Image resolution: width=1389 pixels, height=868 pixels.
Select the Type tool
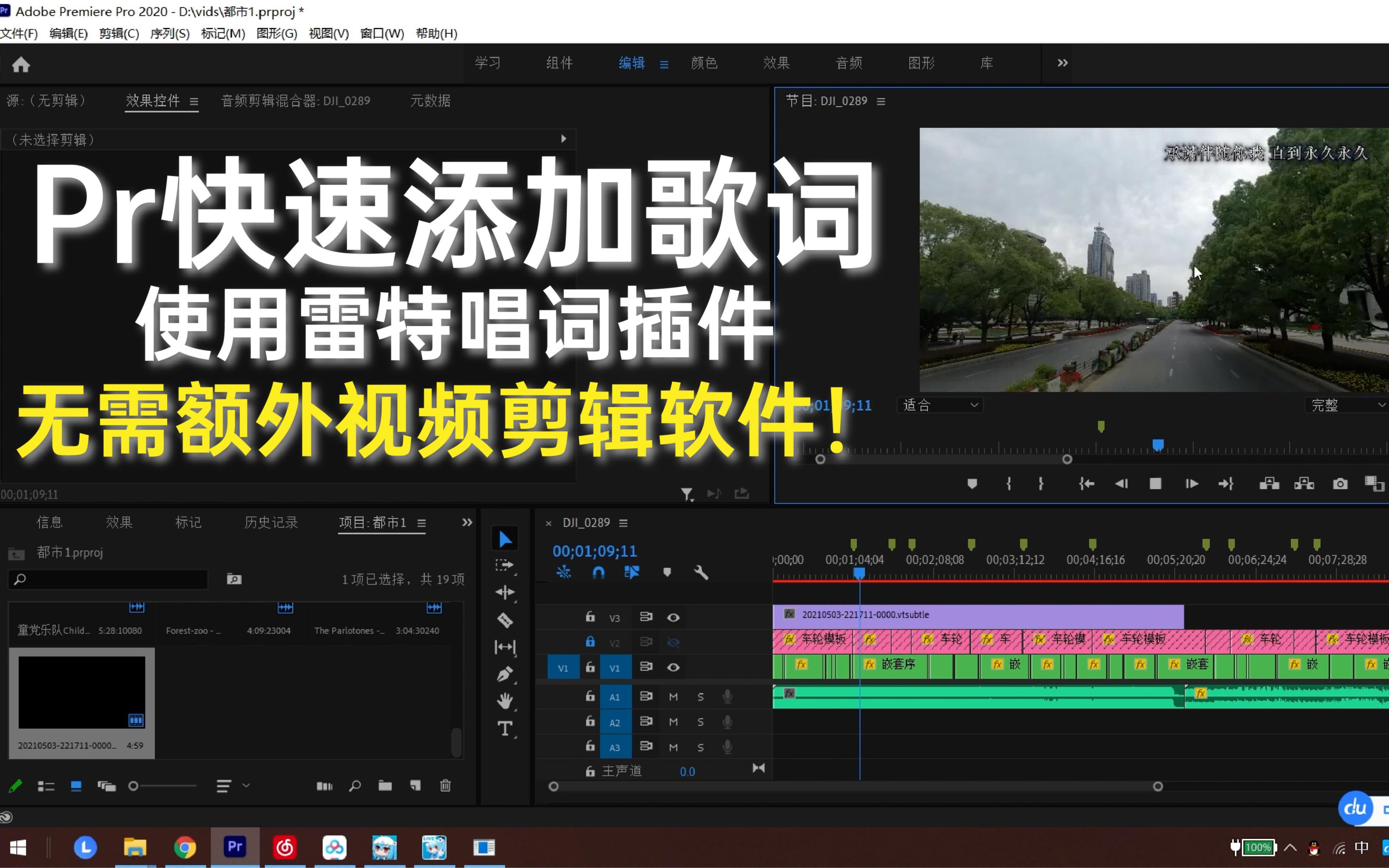click(505, 728)
